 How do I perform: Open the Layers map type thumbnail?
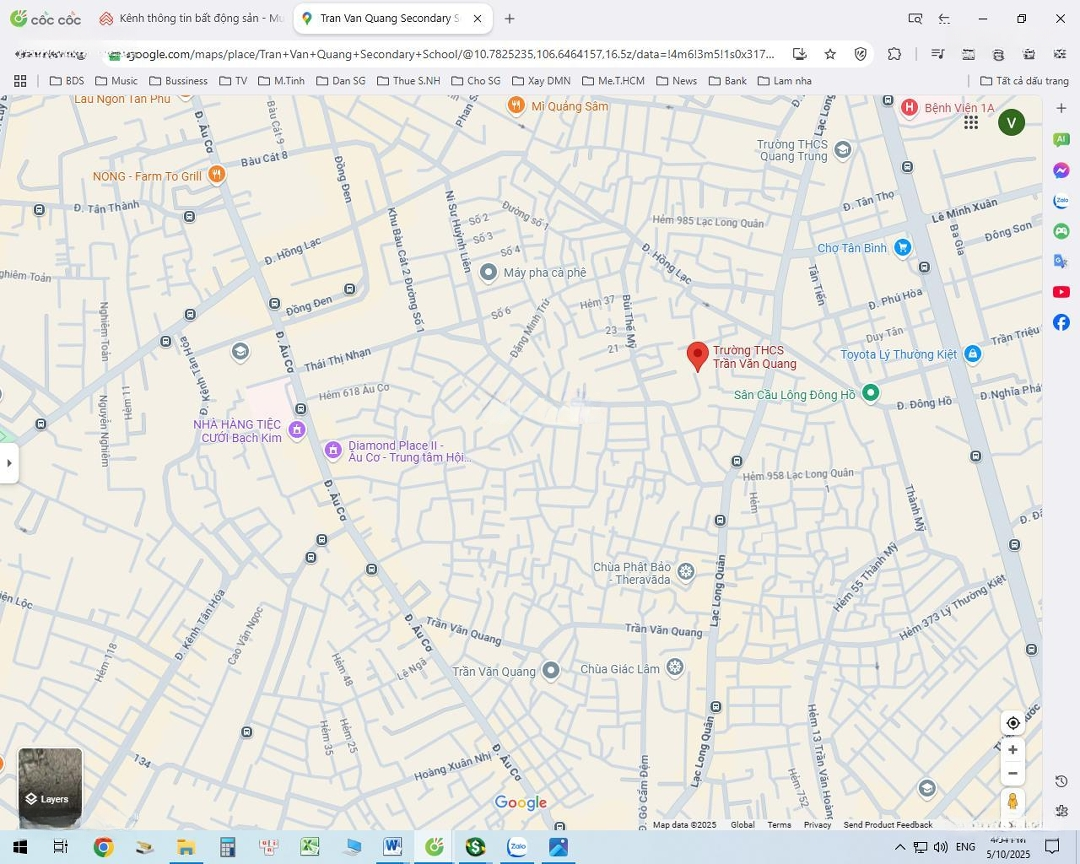50,788
